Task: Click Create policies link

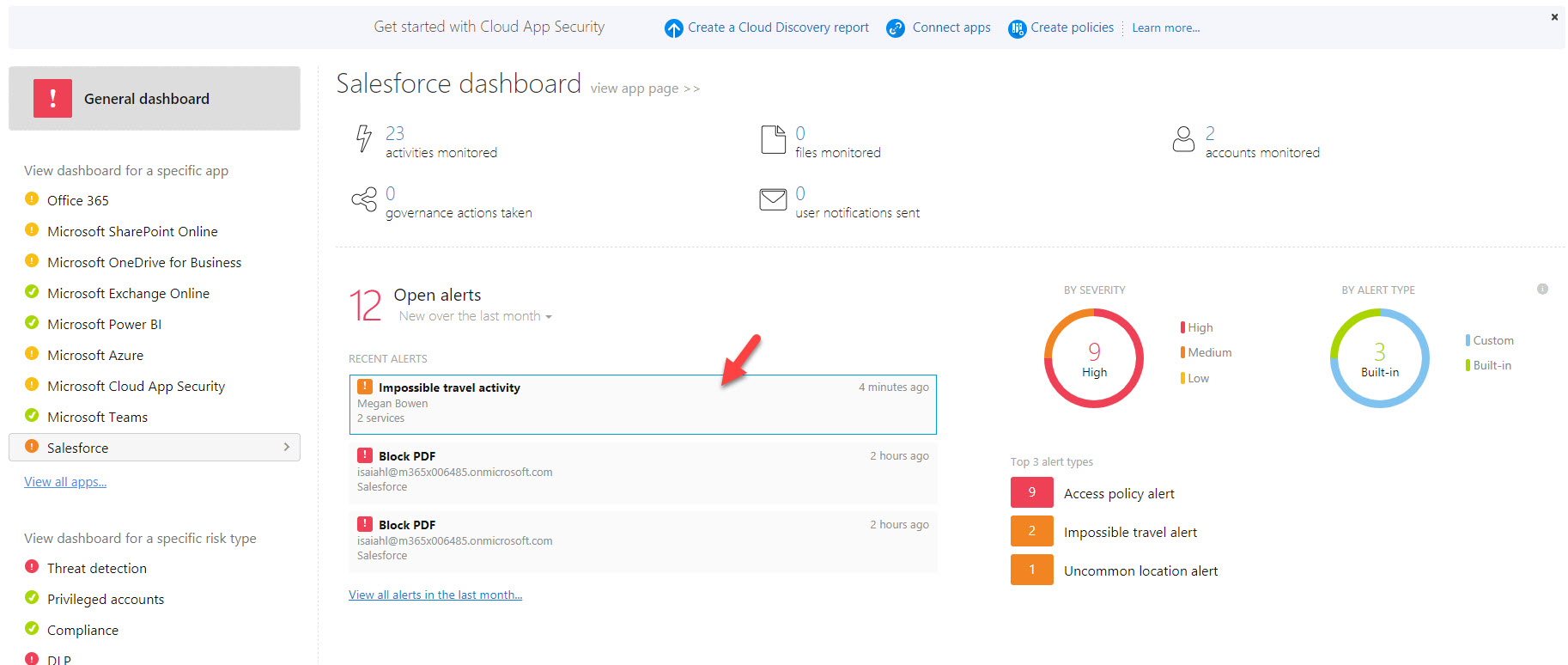Action: (x=1072, y=27)
